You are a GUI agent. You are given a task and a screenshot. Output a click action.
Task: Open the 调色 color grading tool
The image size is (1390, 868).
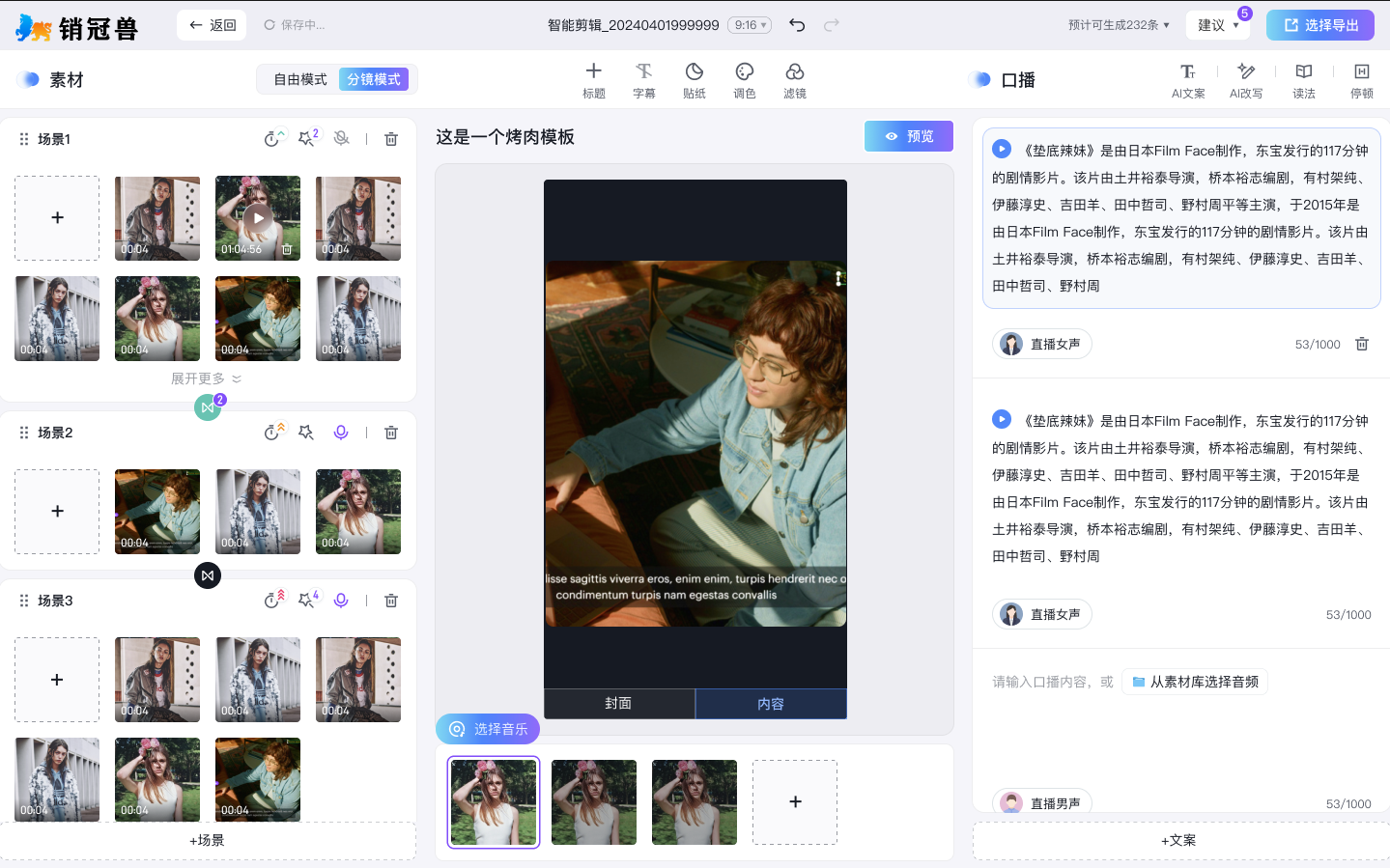click(744, 79)
